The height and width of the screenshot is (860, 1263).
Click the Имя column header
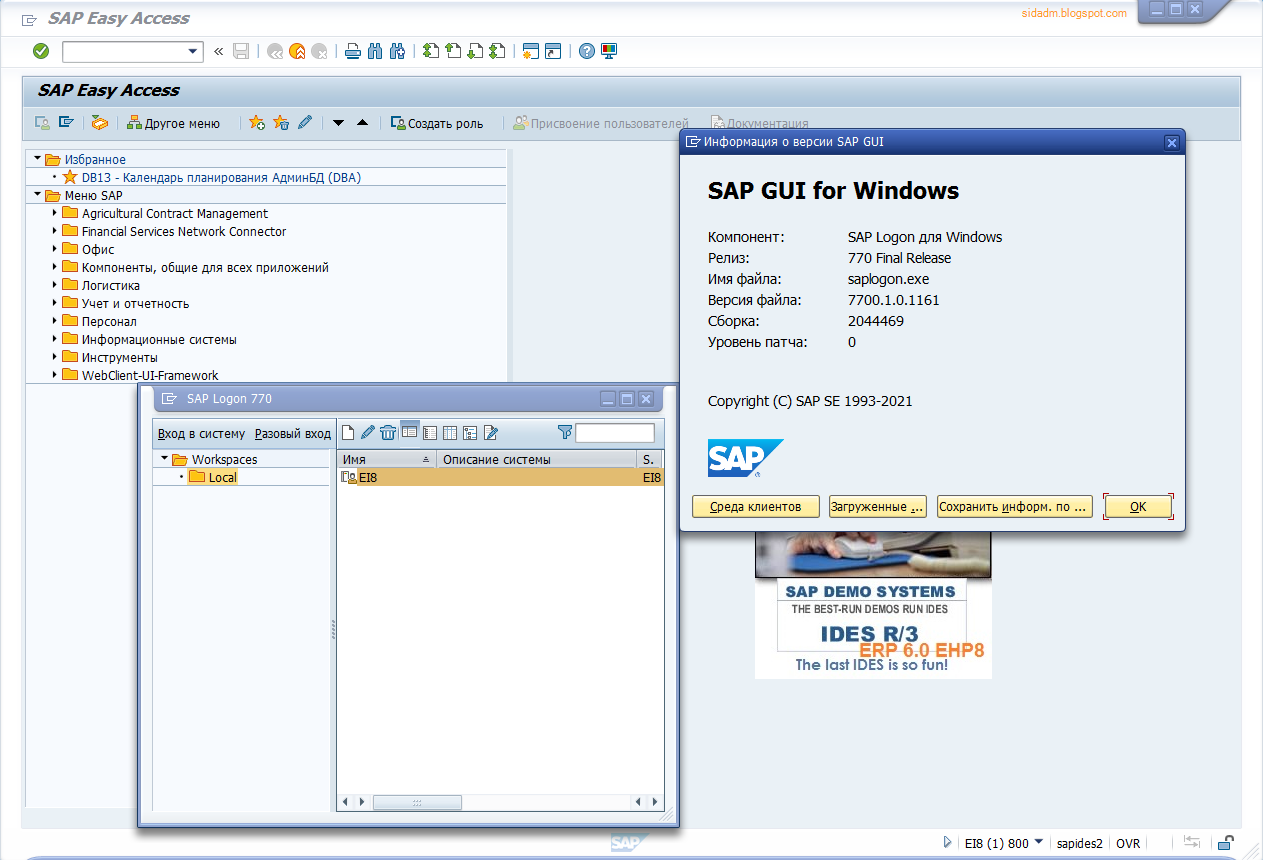pos(387,459)
